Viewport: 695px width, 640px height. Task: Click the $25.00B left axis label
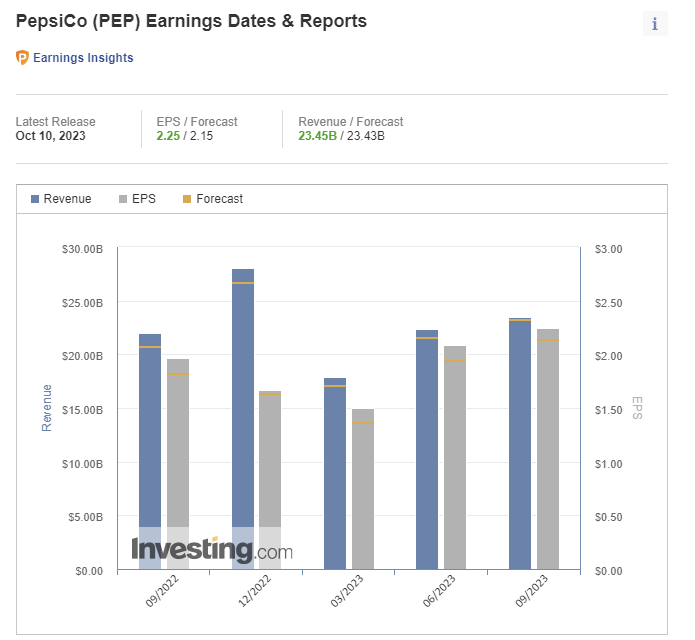[82, 303]
